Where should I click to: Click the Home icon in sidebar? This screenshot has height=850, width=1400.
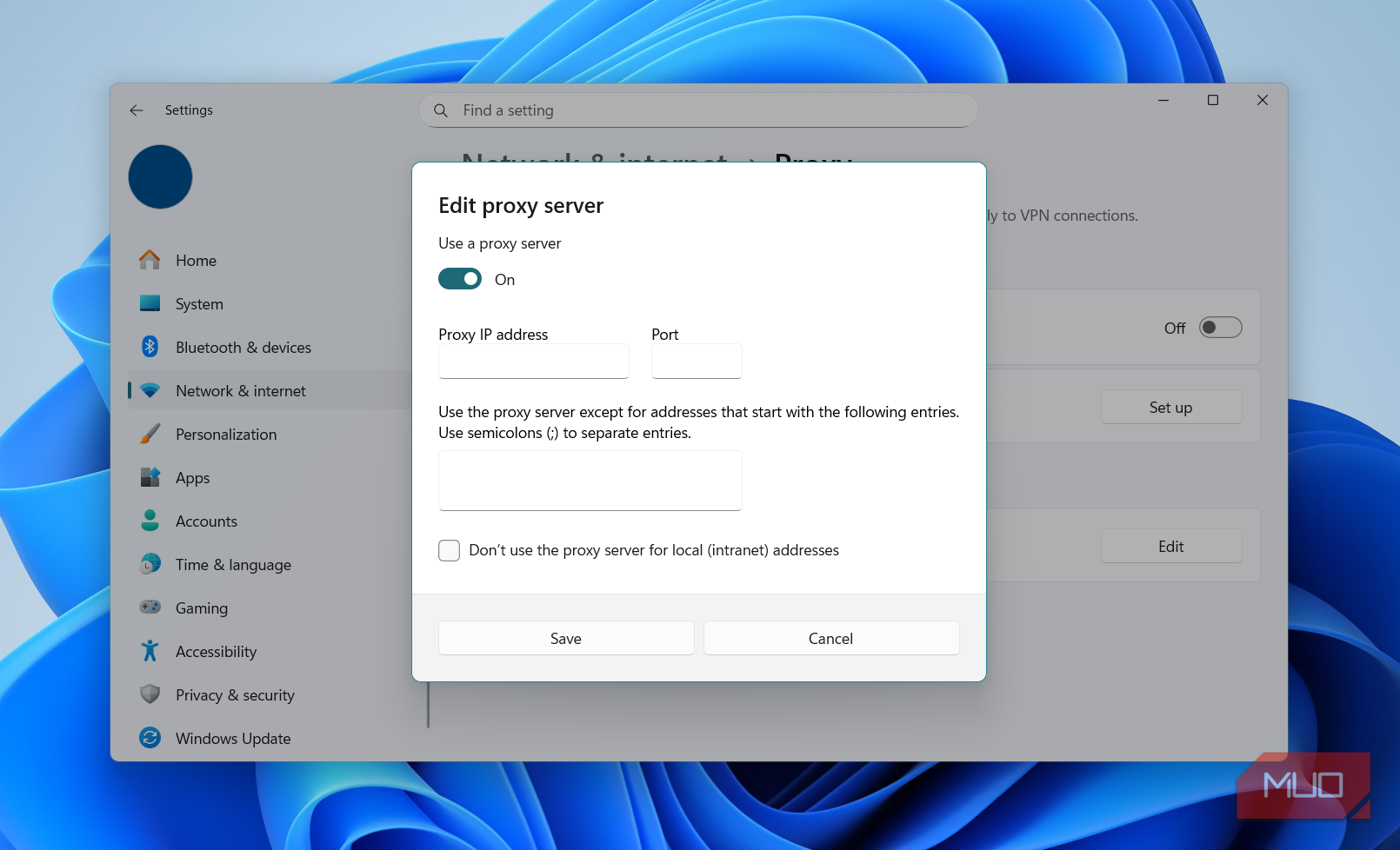tap(150, 260)
